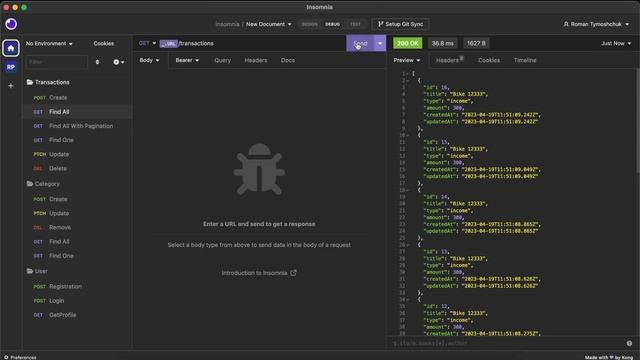The height and width of the screenshot is (360, 640).
Task: Open the Timeline tab
Action: 525,60
